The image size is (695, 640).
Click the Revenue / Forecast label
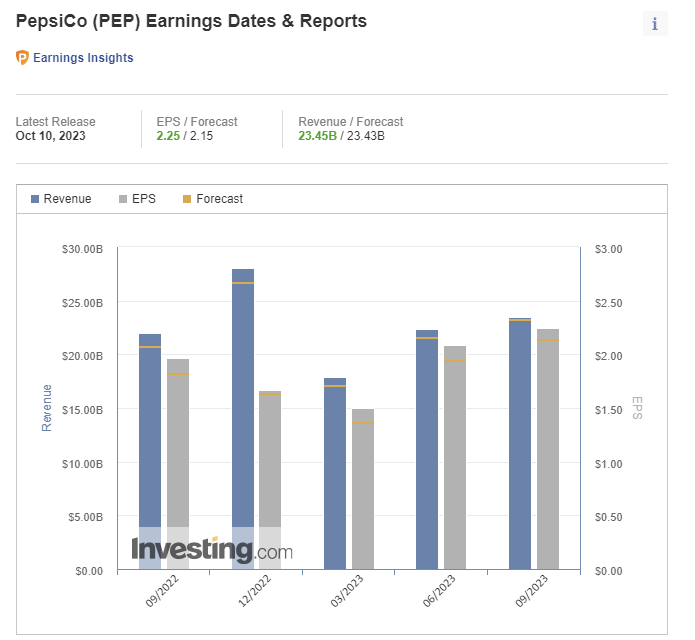tap(351, 121)
